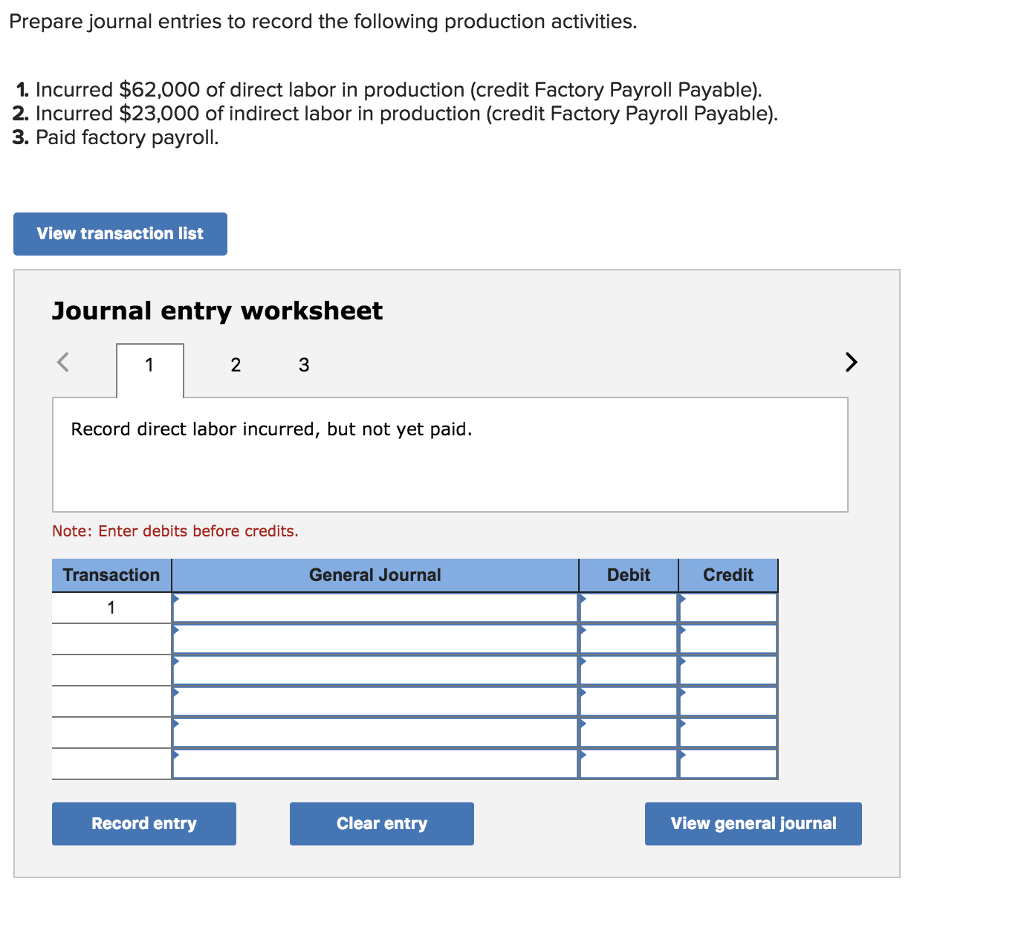Click Credit field in second row
Screen dimensions: 1024x945
click(x=728, y=639)
